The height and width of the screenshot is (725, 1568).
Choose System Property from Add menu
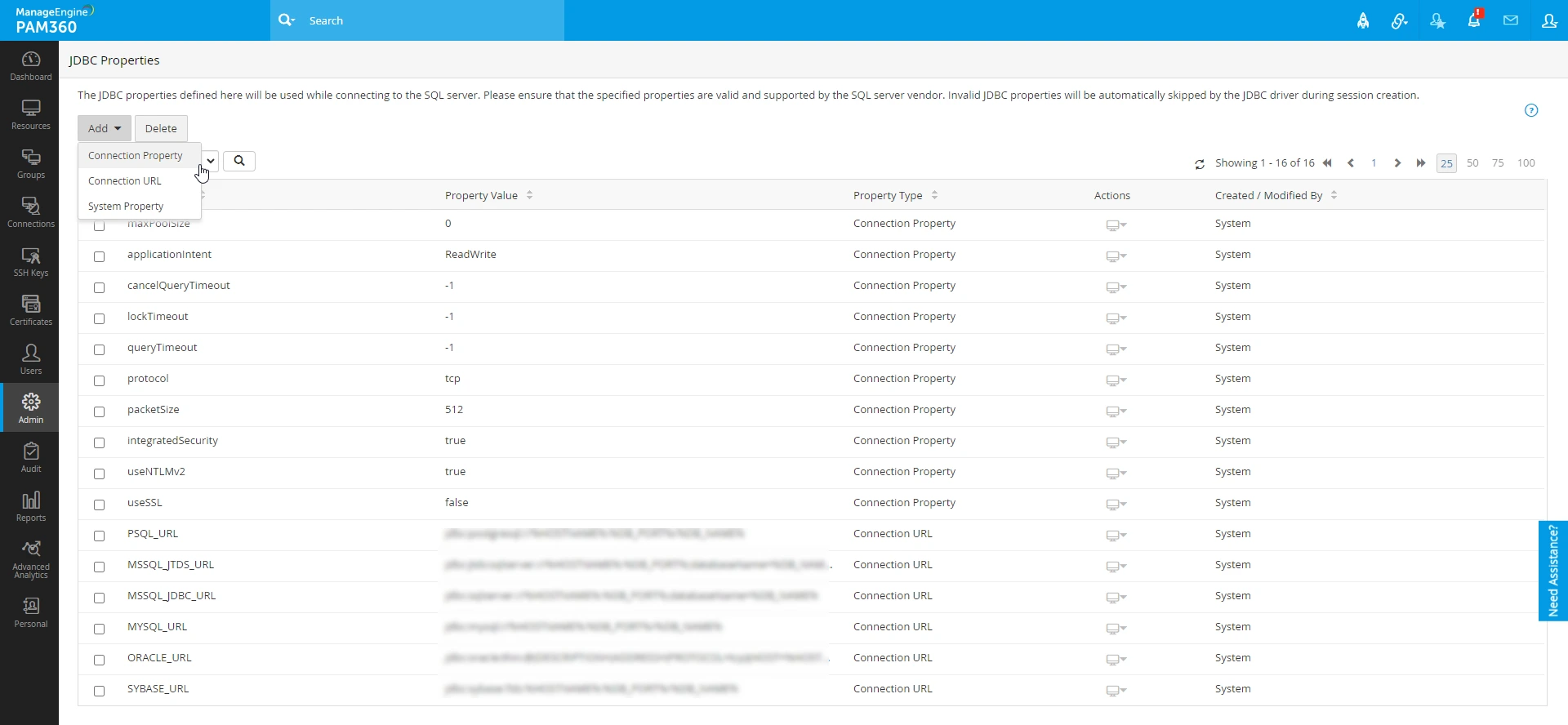126,207
